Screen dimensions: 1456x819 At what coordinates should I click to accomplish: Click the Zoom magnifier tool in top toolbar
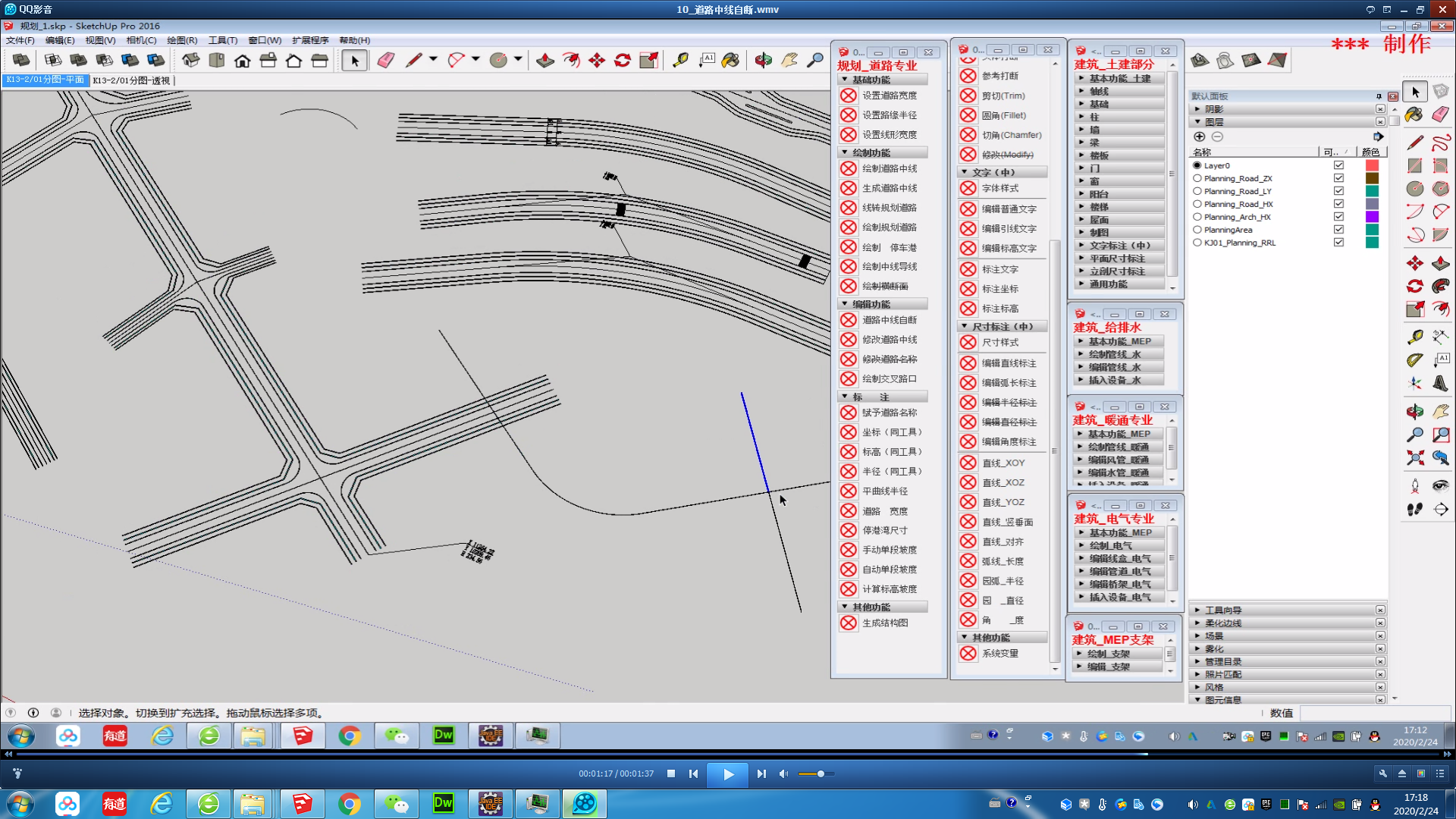point(815,61)
